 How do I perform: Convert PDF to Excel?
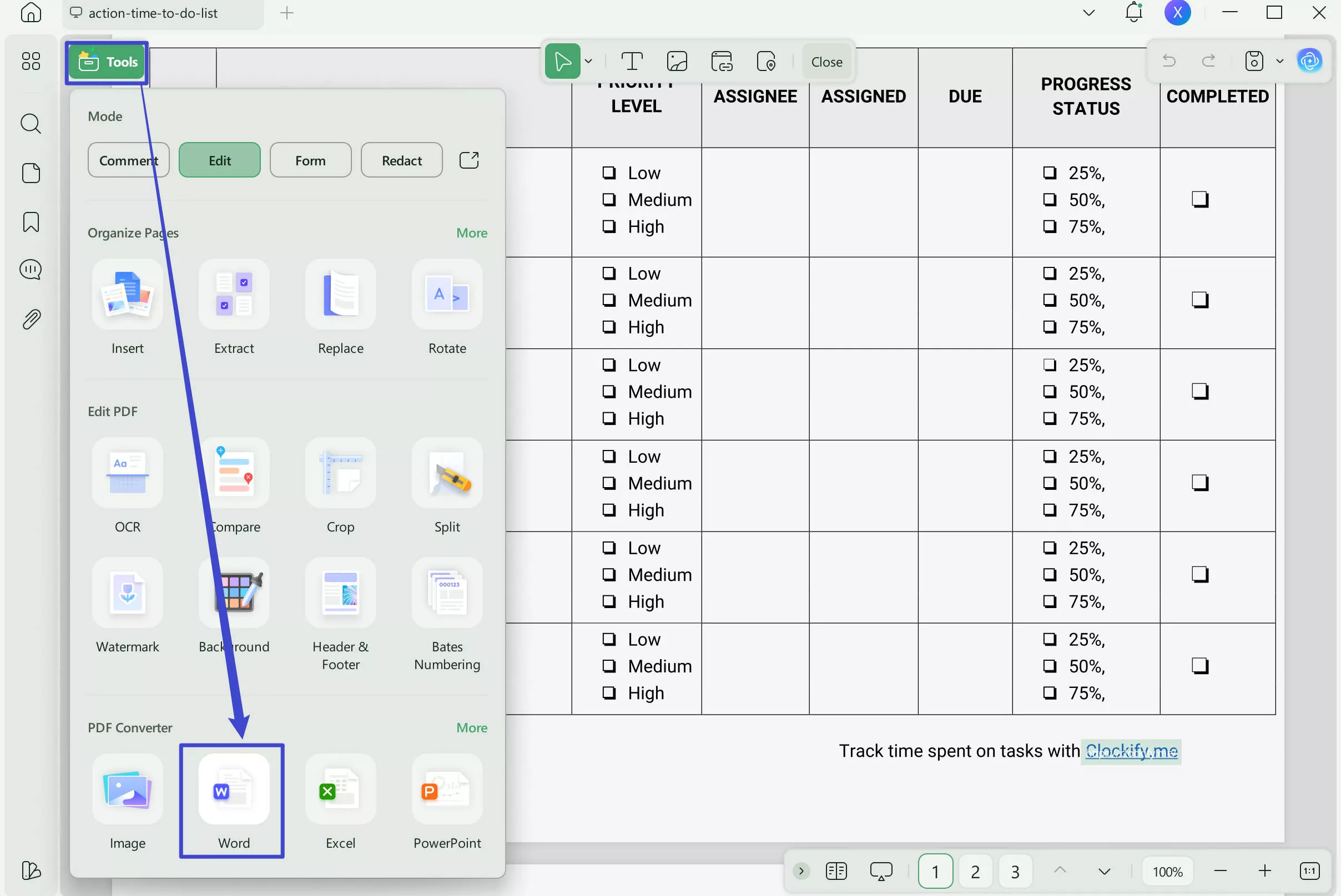(x=340, y=789)
